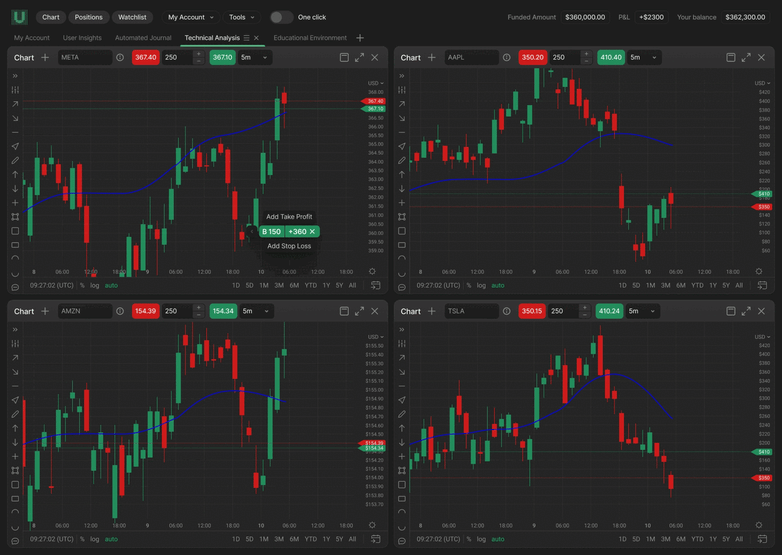The height and width of the screenshot is (555, 782).
Task: Switch to the My Account tab
Action: click(32, 38)
